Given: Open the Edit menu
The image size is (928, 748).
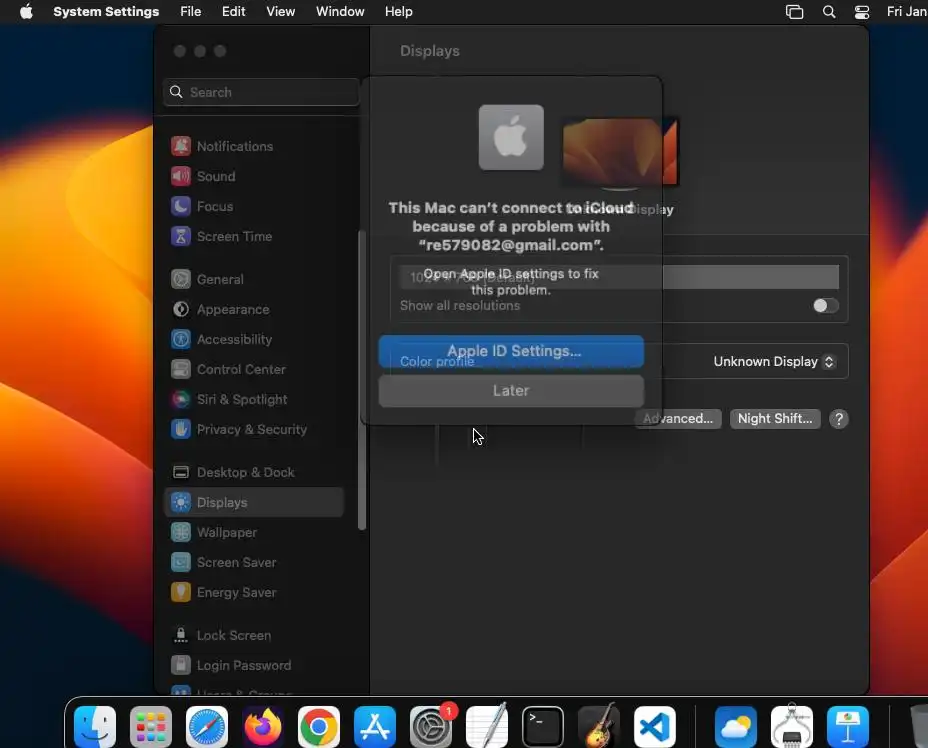Looking at the screenshot, I should click(234, 11).
